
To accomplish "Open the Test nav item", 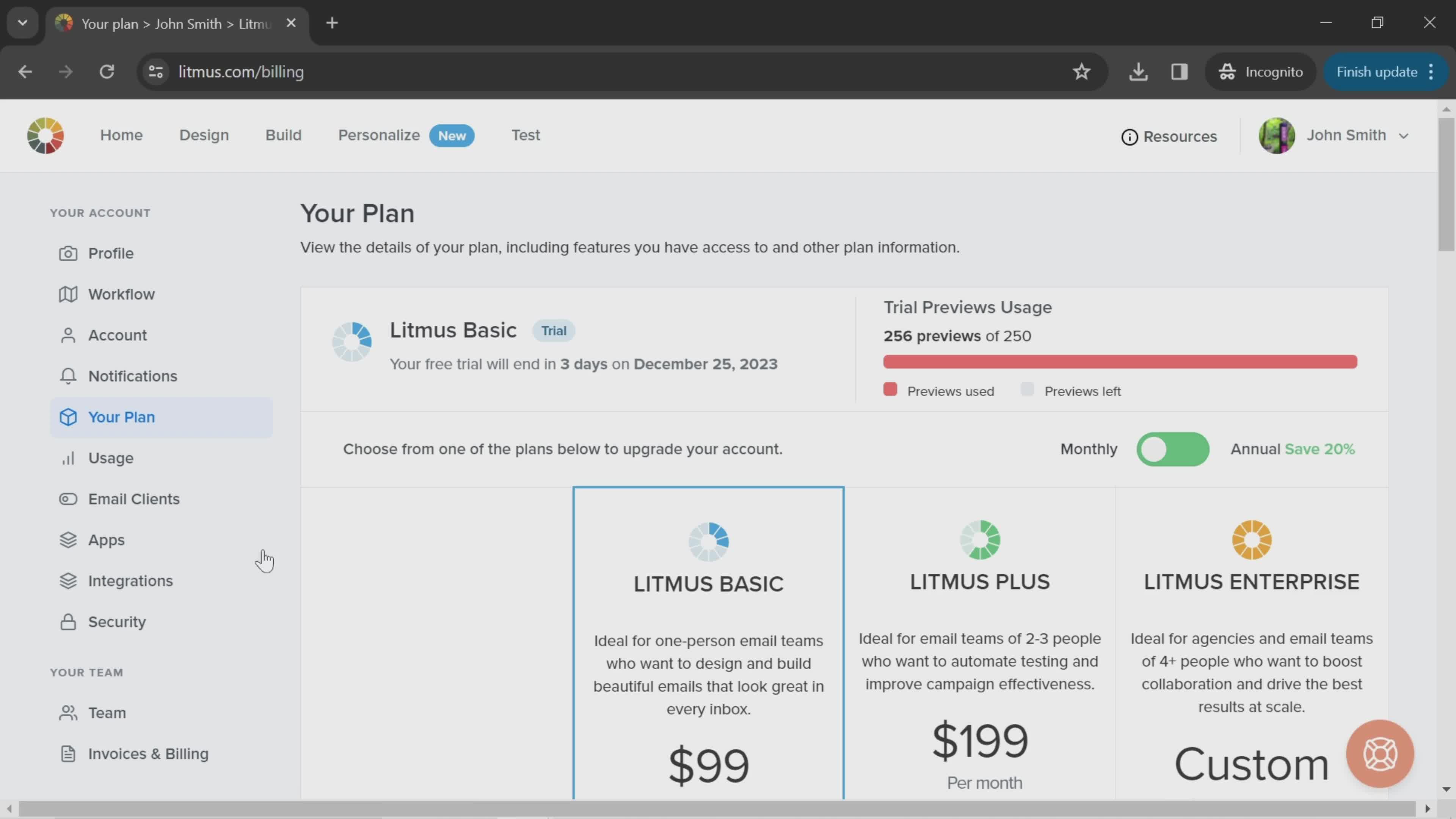I will click(x=526, y=136).
